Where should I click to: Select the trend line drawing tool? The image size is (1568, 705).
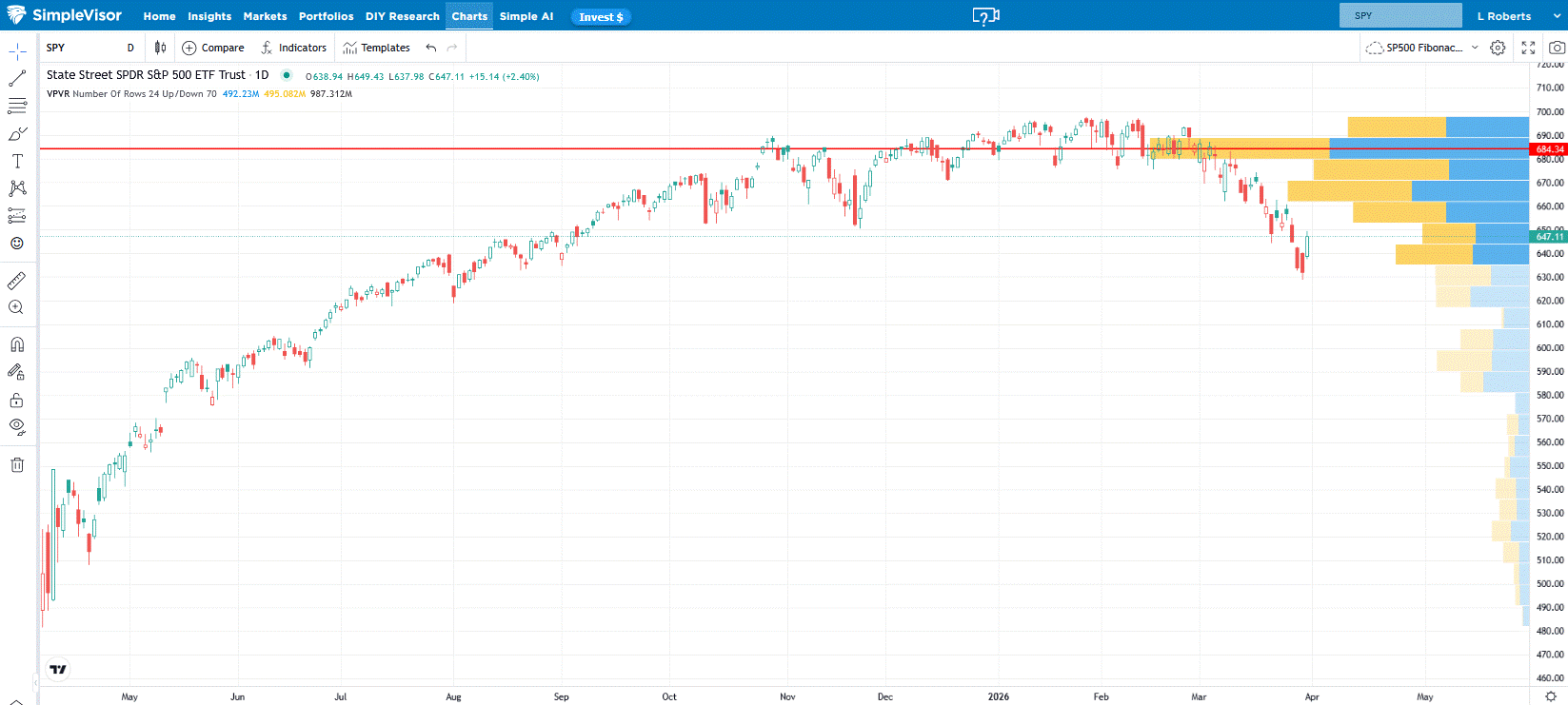coord(17,79)
